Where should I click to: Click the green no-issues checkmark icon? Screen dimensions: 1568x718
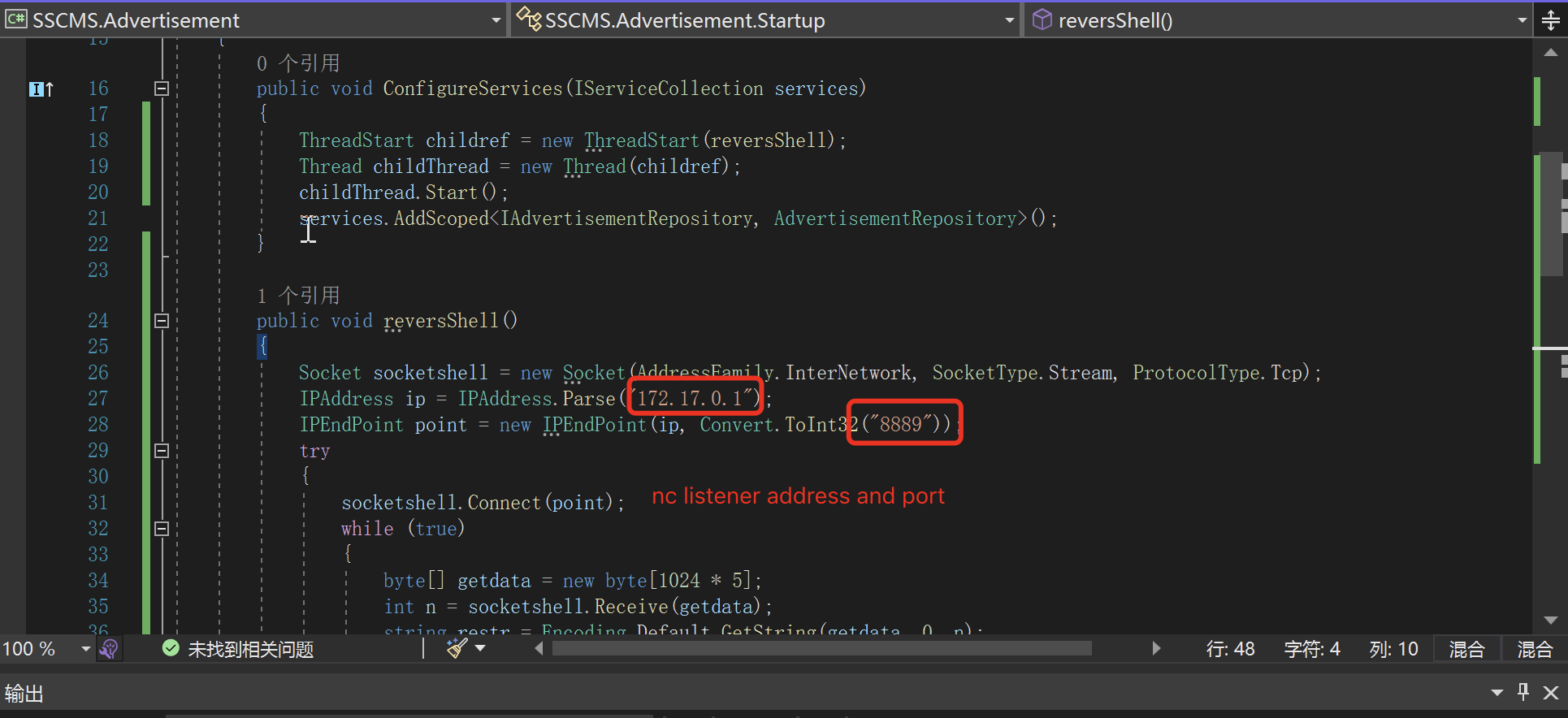point(171,648)
